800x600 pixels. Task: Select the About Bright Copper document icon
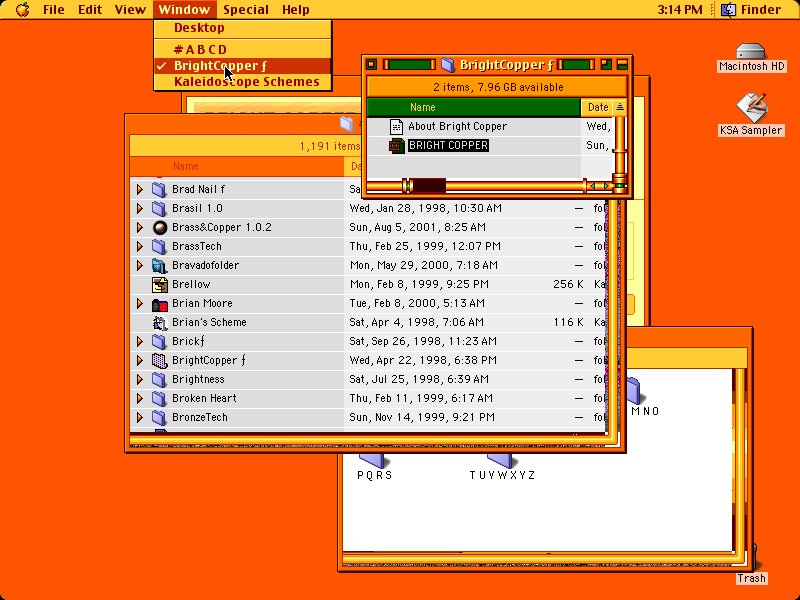(x=396, y=126)
